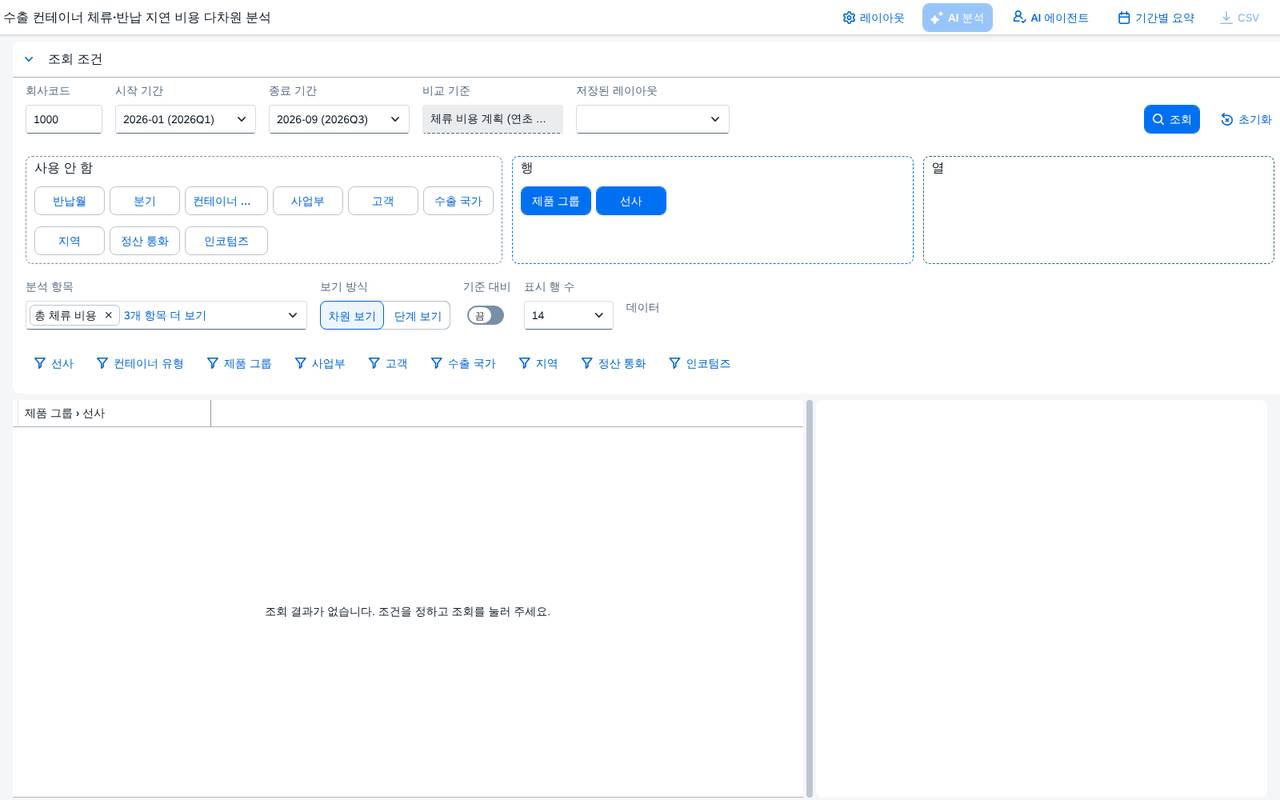
Task: Open the 정산 통화 filter
Action: coord(613,363)
